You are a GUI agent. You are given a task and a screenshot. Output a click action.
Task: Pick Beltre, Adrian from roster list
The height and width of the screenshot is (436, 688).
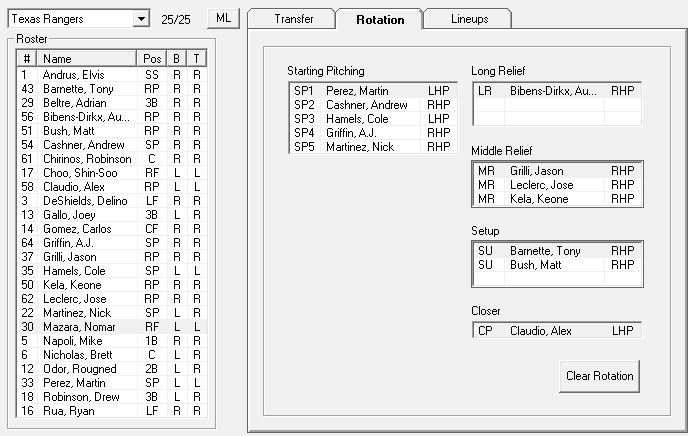pyautogui.click(x=87, y=103)
